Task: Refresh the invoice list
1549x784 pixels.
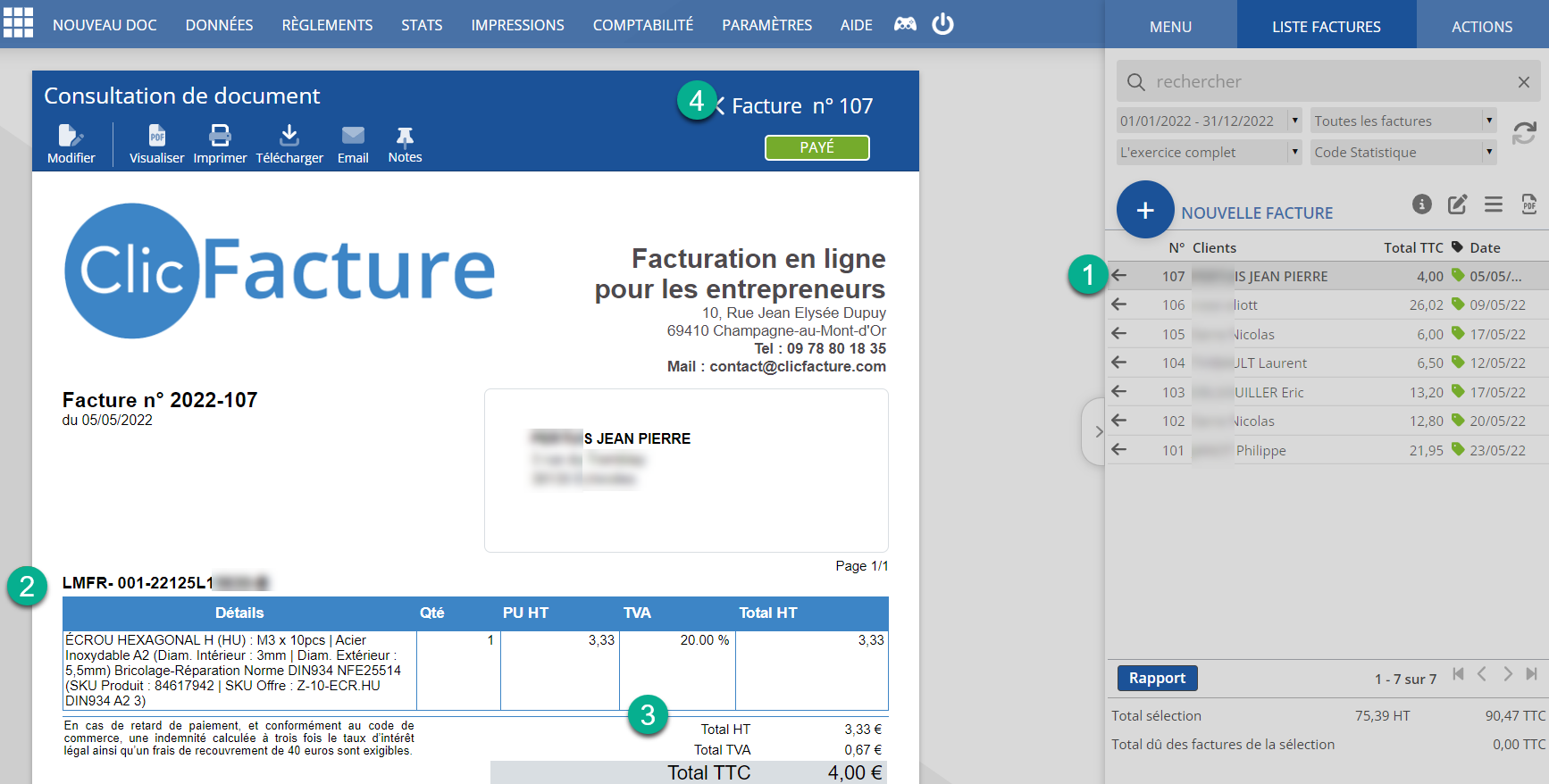Action: click(1524, 133)
